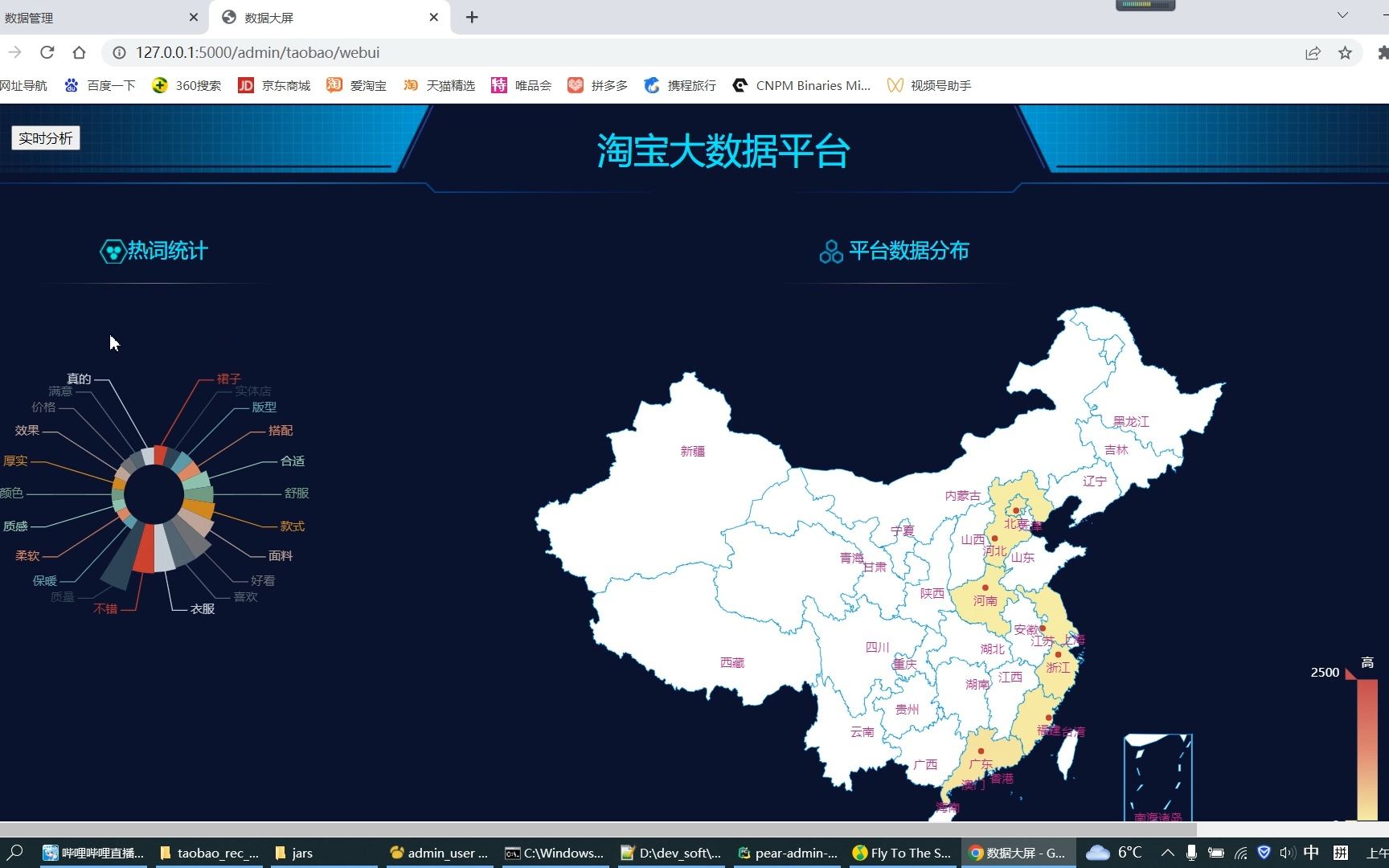Open the C:\Windows command prompt taskbar window
Image resolution: width=1389 pixels, height=868 pixels.
click(555, 853)
